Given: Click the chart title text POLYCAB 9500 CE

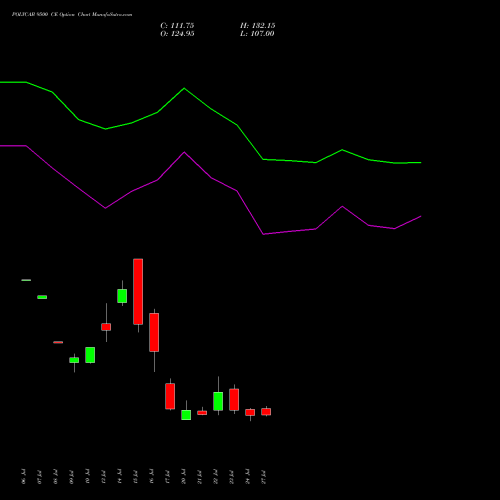Looking at the screenshot, I should click(x=35, y=15).
